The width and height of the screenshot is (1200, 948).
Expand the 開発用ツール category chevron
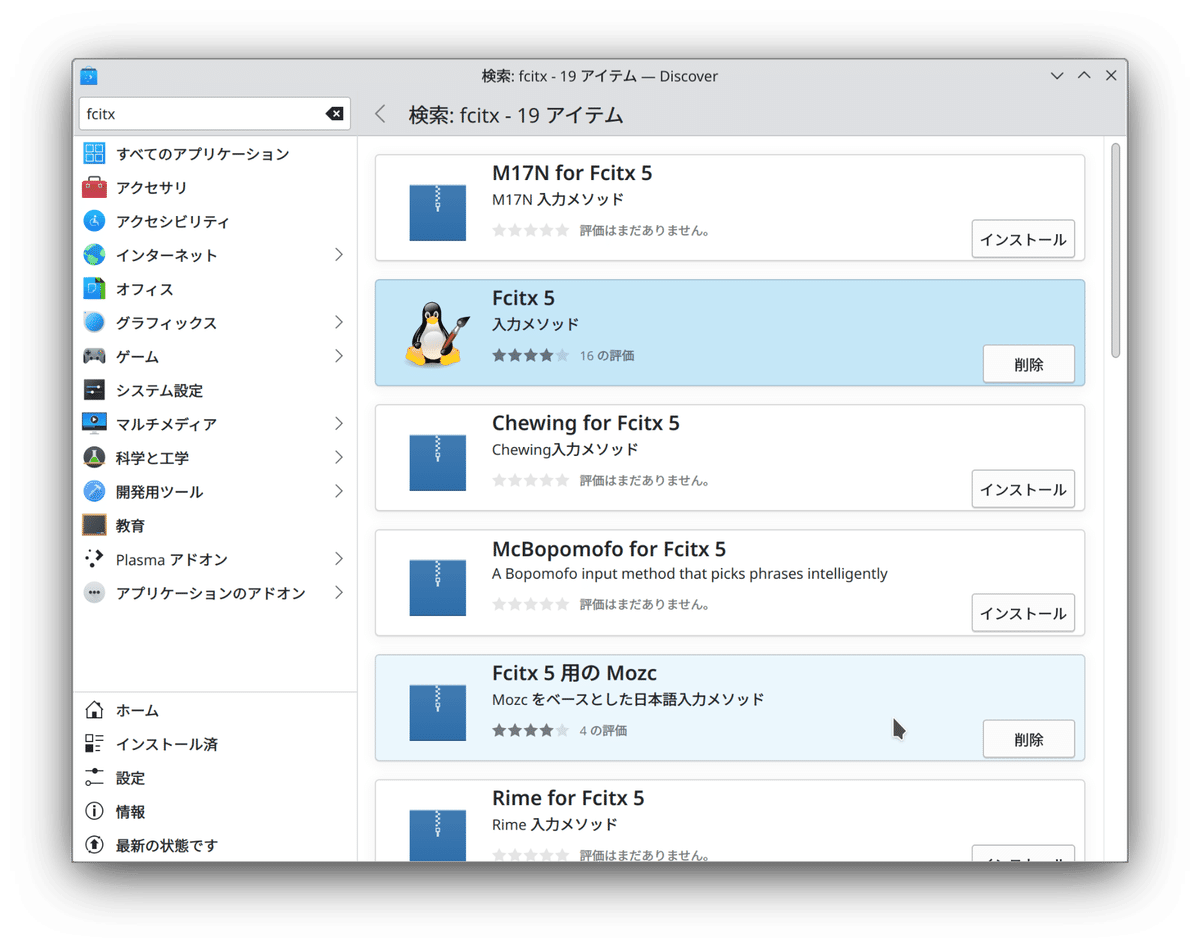[339, 491]
